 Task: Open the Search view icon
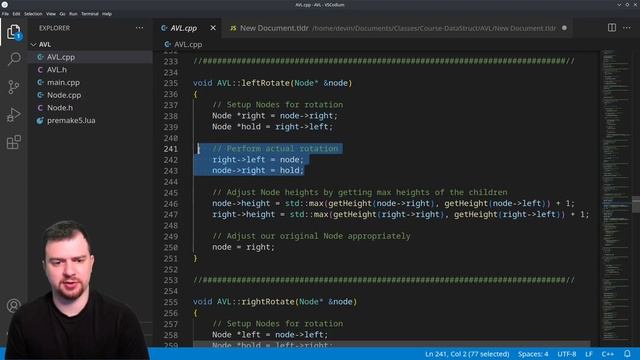[13, 59]
